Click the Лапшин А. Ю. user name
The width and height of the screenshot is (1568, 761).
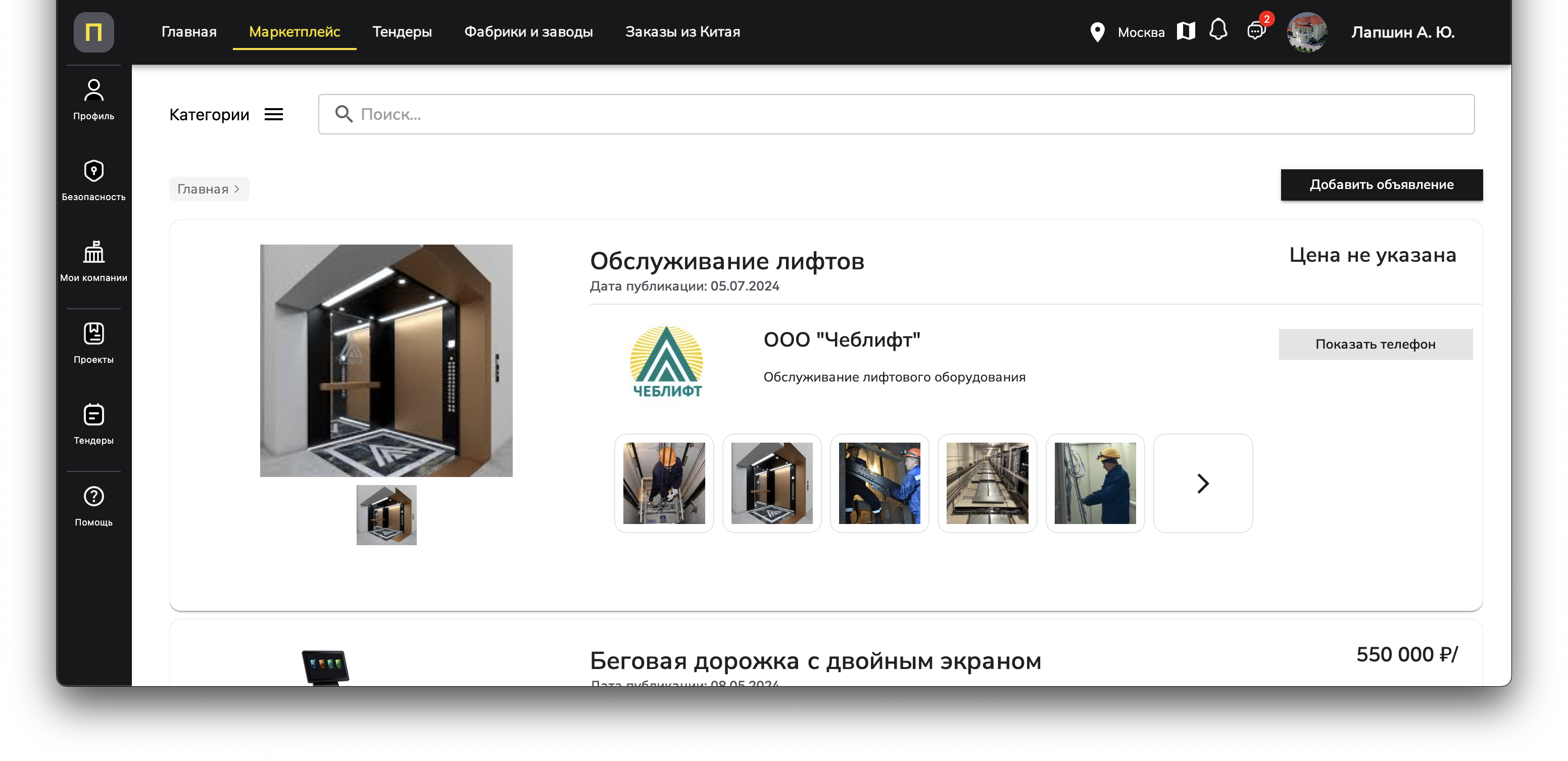click(1402, 32)
